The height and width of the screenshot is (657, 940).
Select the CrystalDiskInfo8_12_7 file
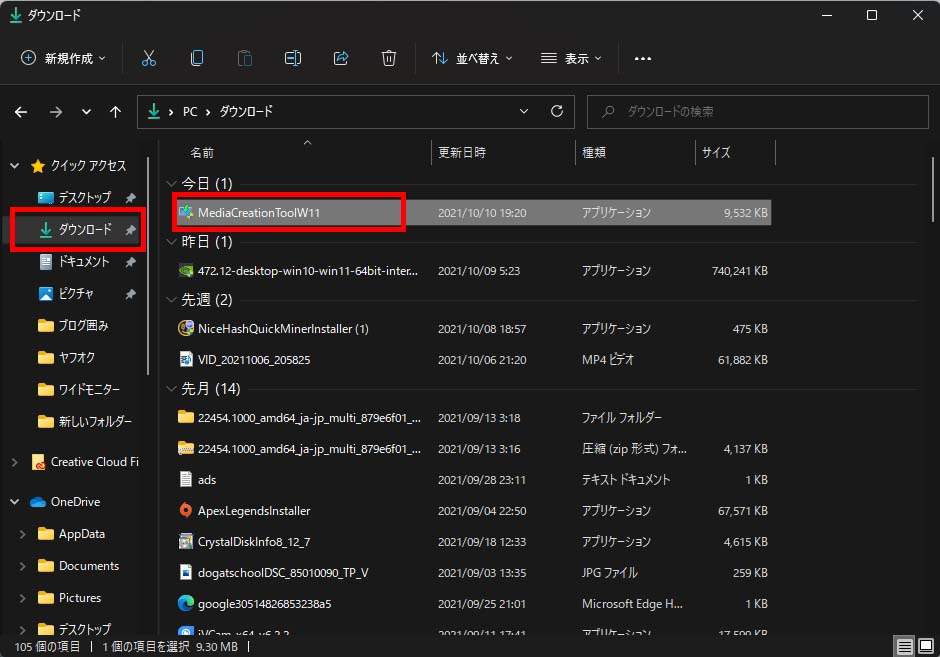click(472, 542)
